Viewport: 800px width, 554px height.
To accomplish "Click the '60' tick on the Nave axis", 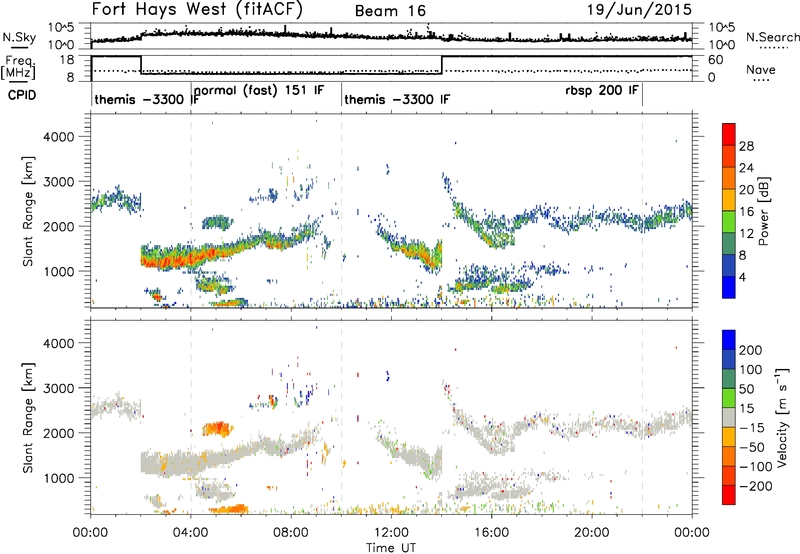I will pos(715,60).
